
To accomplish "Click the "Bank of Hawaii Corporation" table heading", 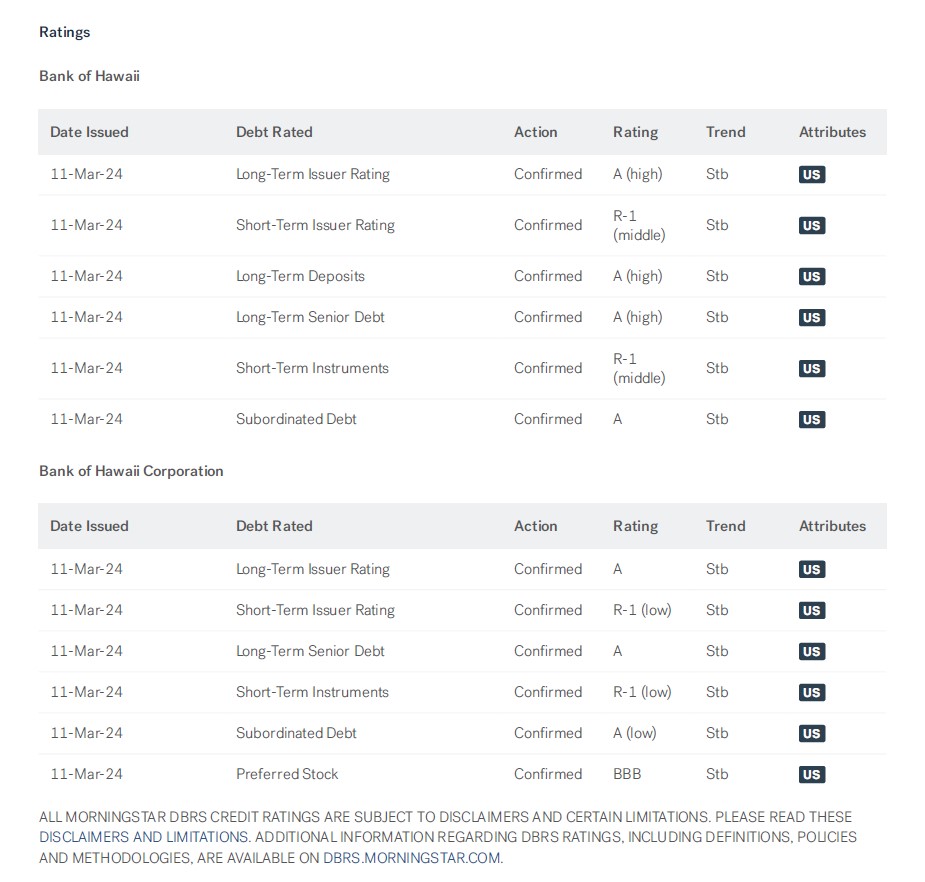I will 131,471.
